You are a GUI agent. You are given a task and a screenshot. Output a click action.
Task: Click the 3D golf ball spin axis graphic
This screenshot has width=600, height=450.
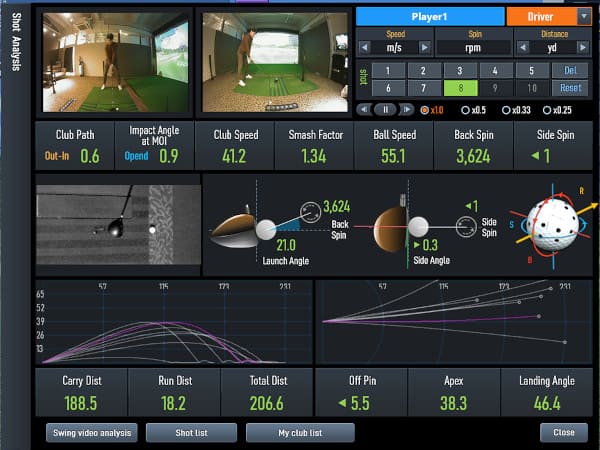click(x=548, y=226)
